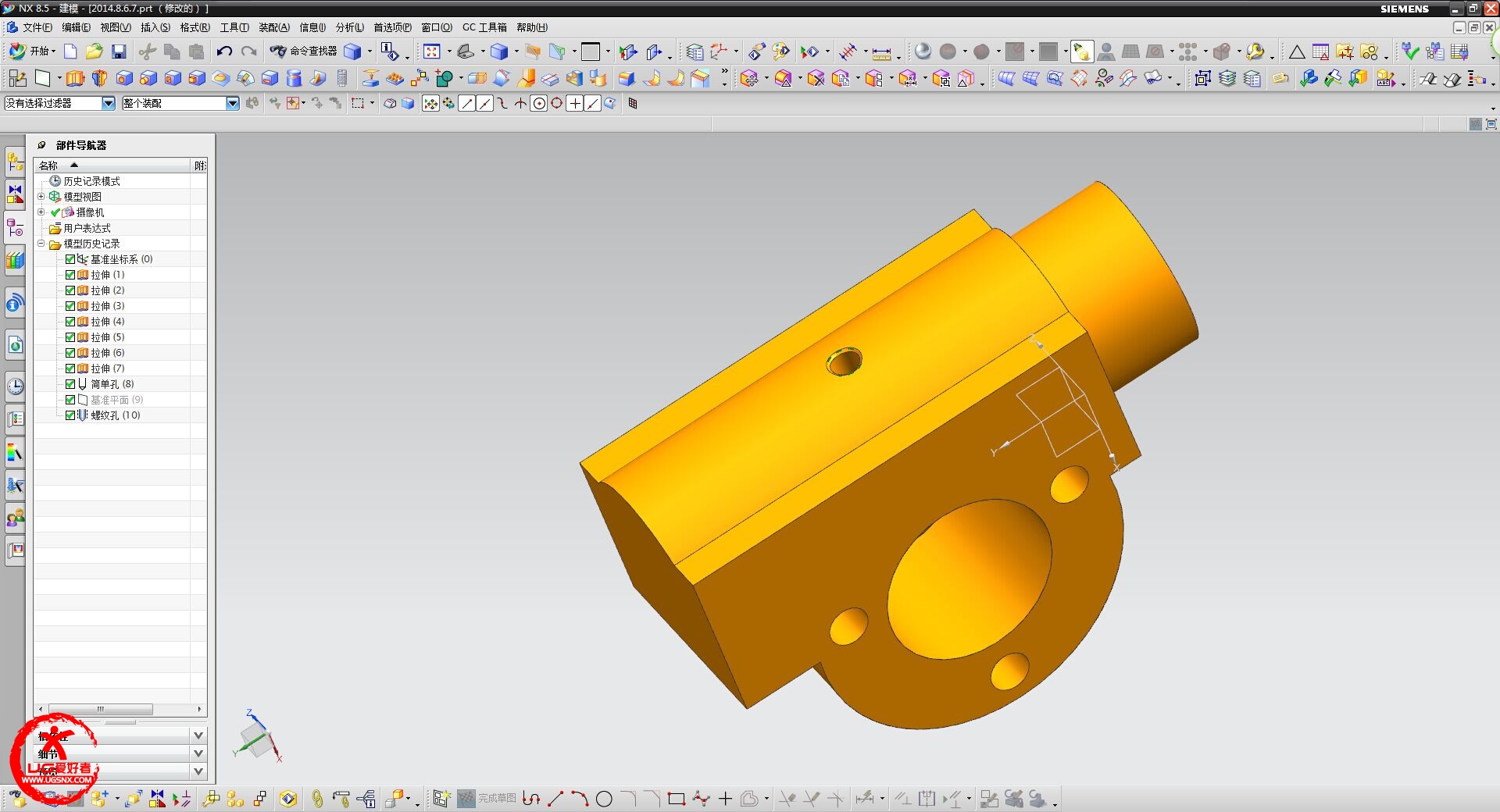Click the text annotation ABC icon

click(1385, 78)
